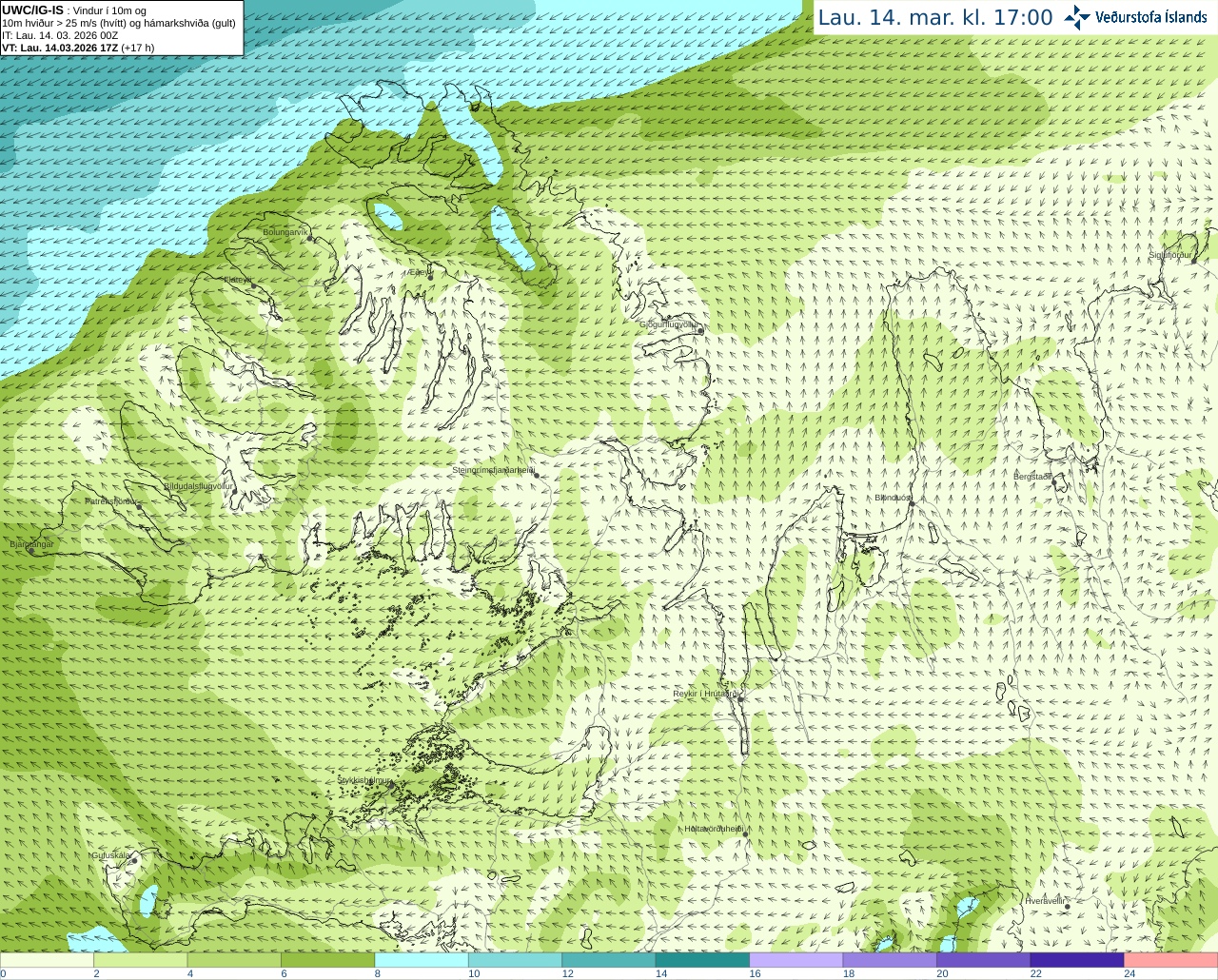Click the legend tick value 12
Screen dimensions: 1218x980
point(568,973)
